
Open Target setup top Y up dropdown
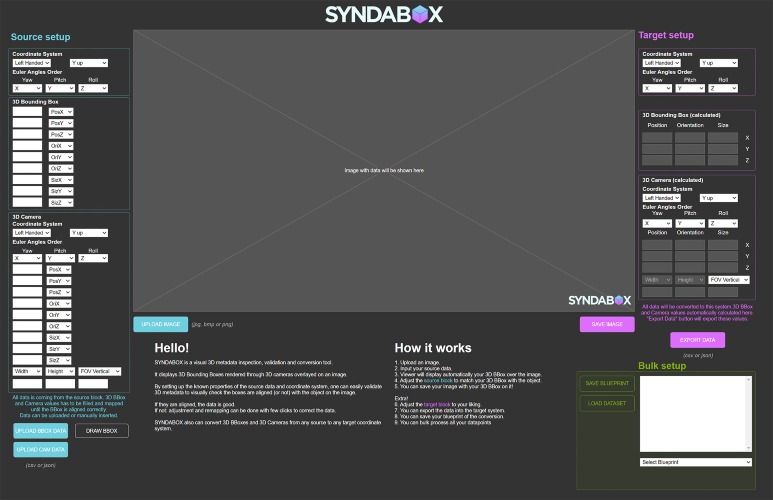pyautogui.click(x=719, y=63)
